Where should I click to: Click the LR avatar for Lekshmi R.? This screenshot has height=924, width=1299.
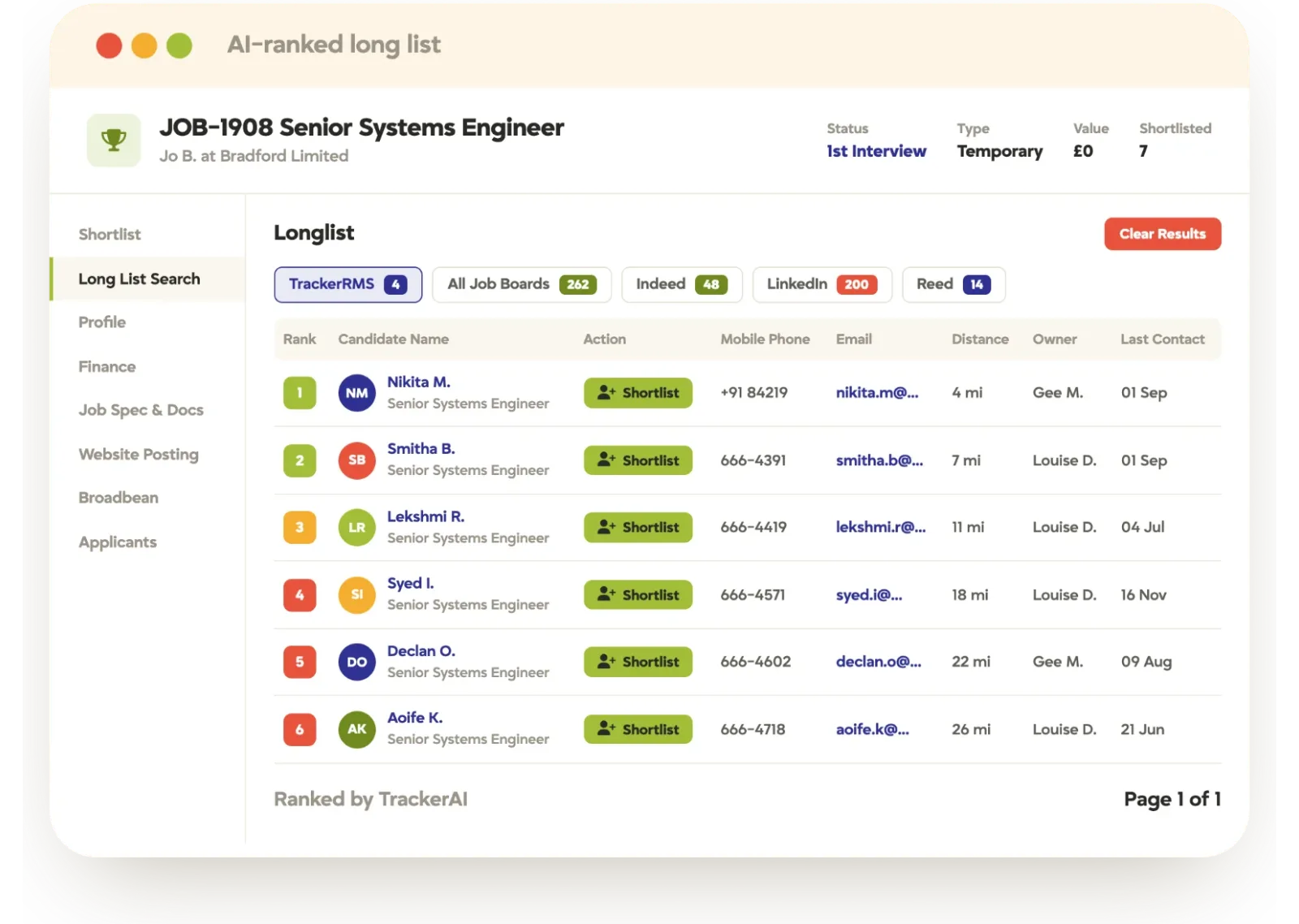[x=356, y=528]
